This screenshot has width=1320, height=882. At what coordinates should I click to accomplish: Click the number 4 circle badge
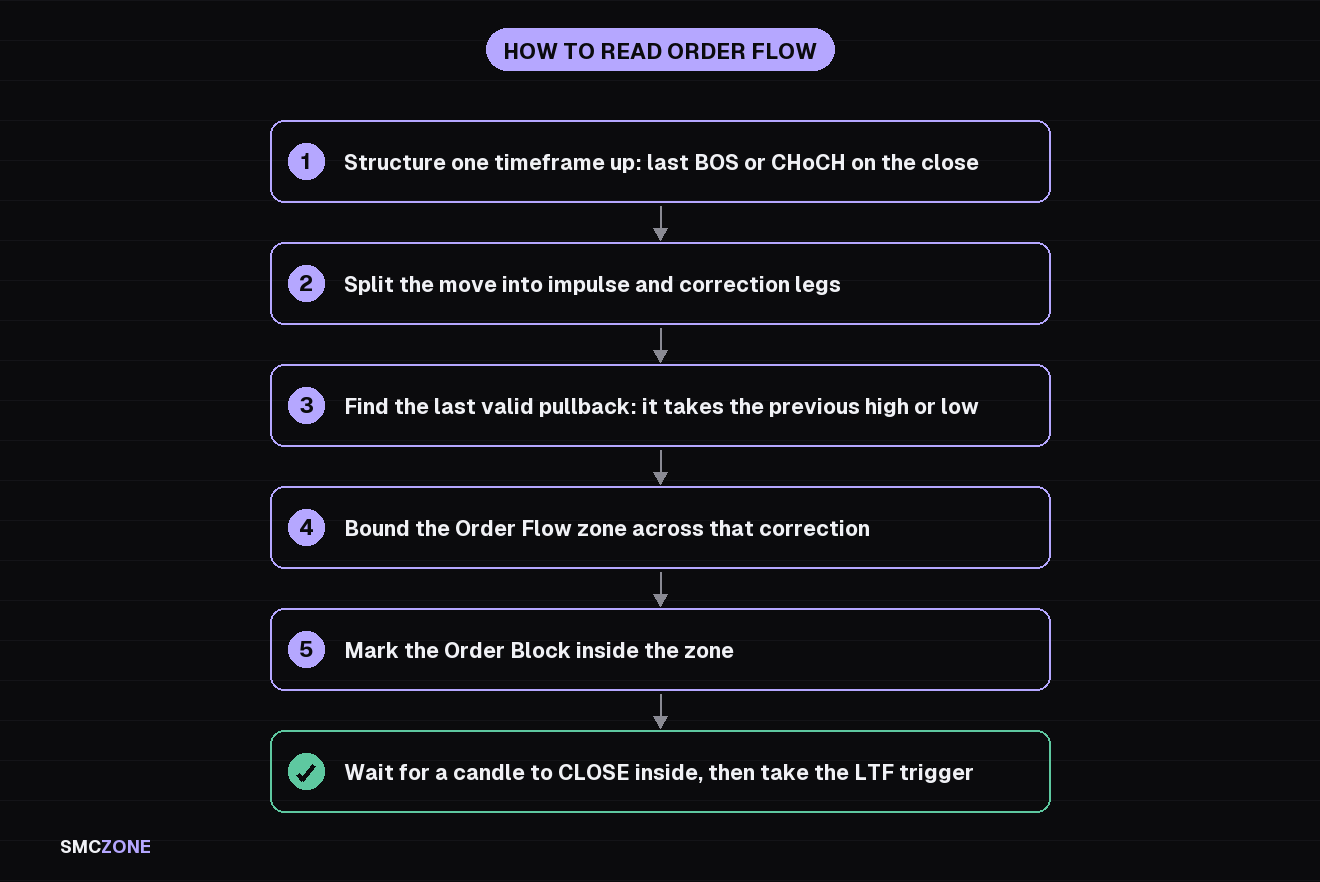(x=306, y=528)
